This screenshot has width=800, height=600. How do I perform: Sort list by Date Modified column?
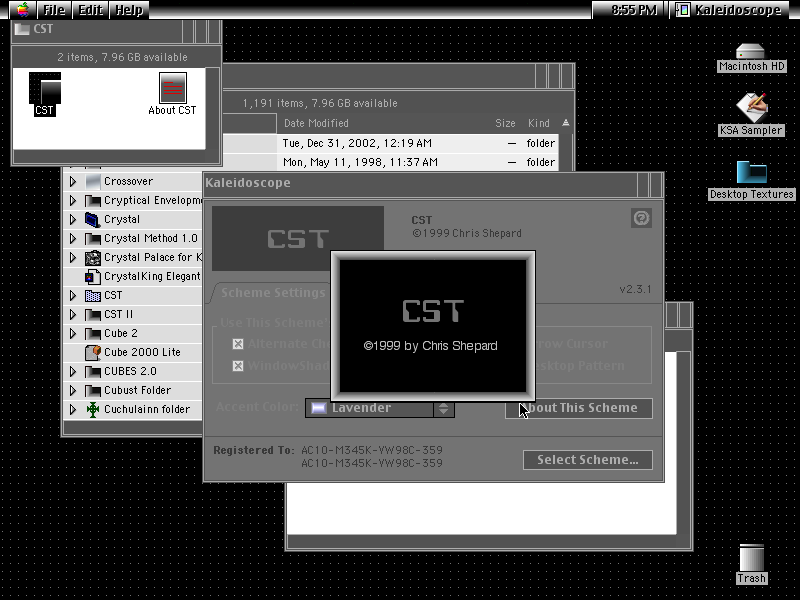pyautogui.click(x=316, y=123)
